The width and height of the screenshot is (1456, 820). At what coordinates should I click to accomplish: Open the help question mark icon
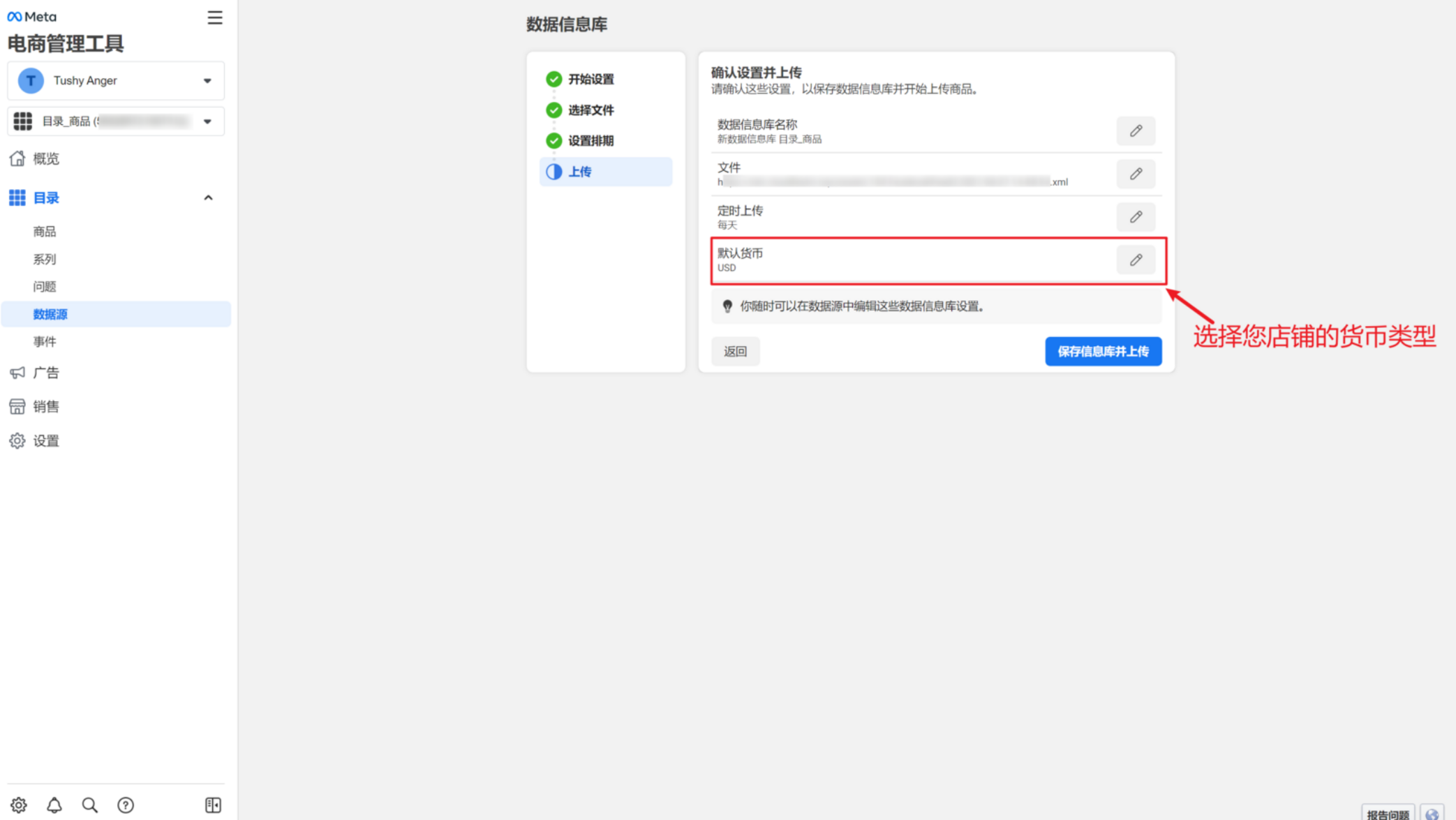pyautogui.click(x=126, y=805)
